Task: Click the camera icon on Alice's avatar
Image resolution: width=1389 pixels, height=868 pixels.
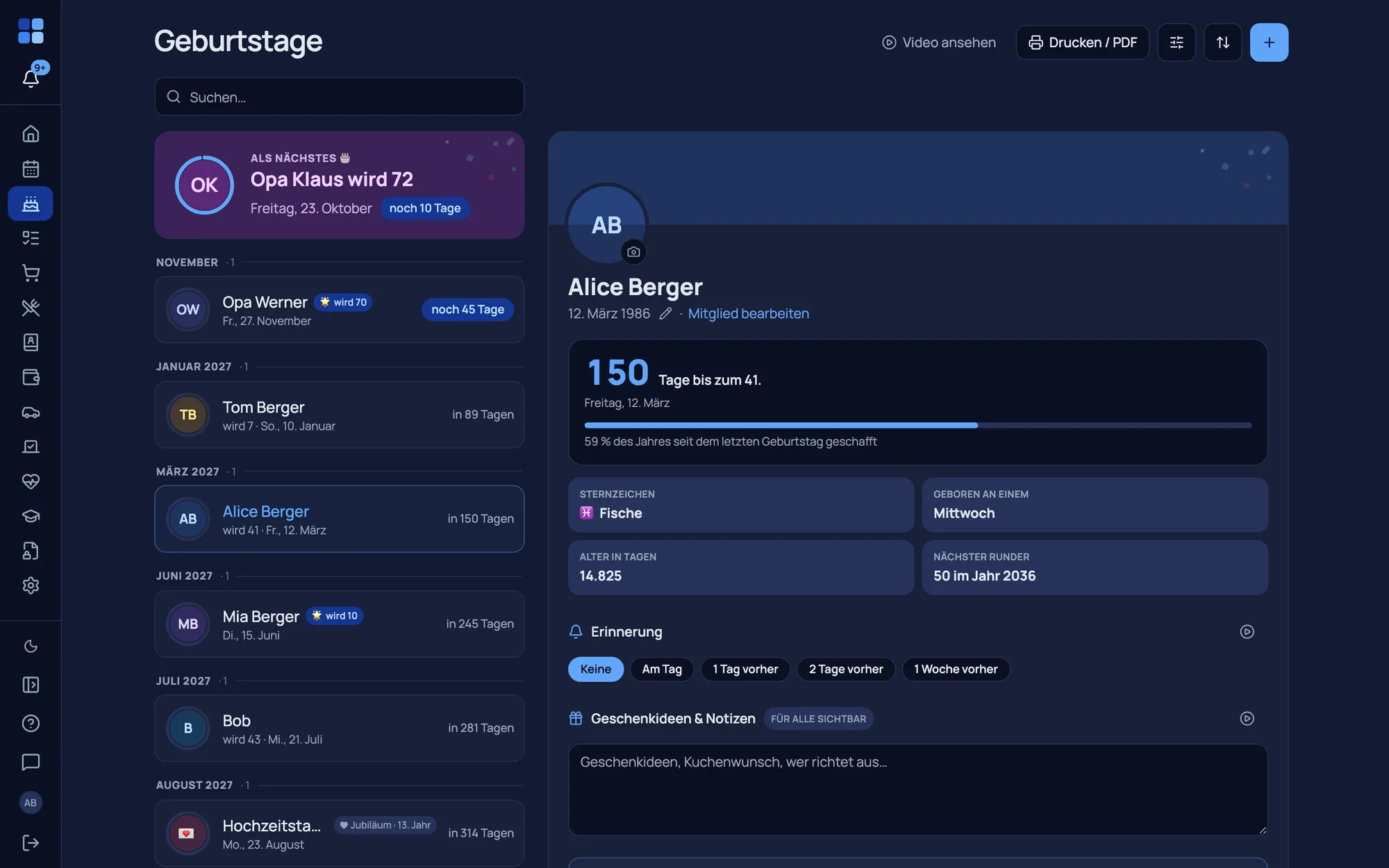Action: pyautogui.click(x=633, y=251)
